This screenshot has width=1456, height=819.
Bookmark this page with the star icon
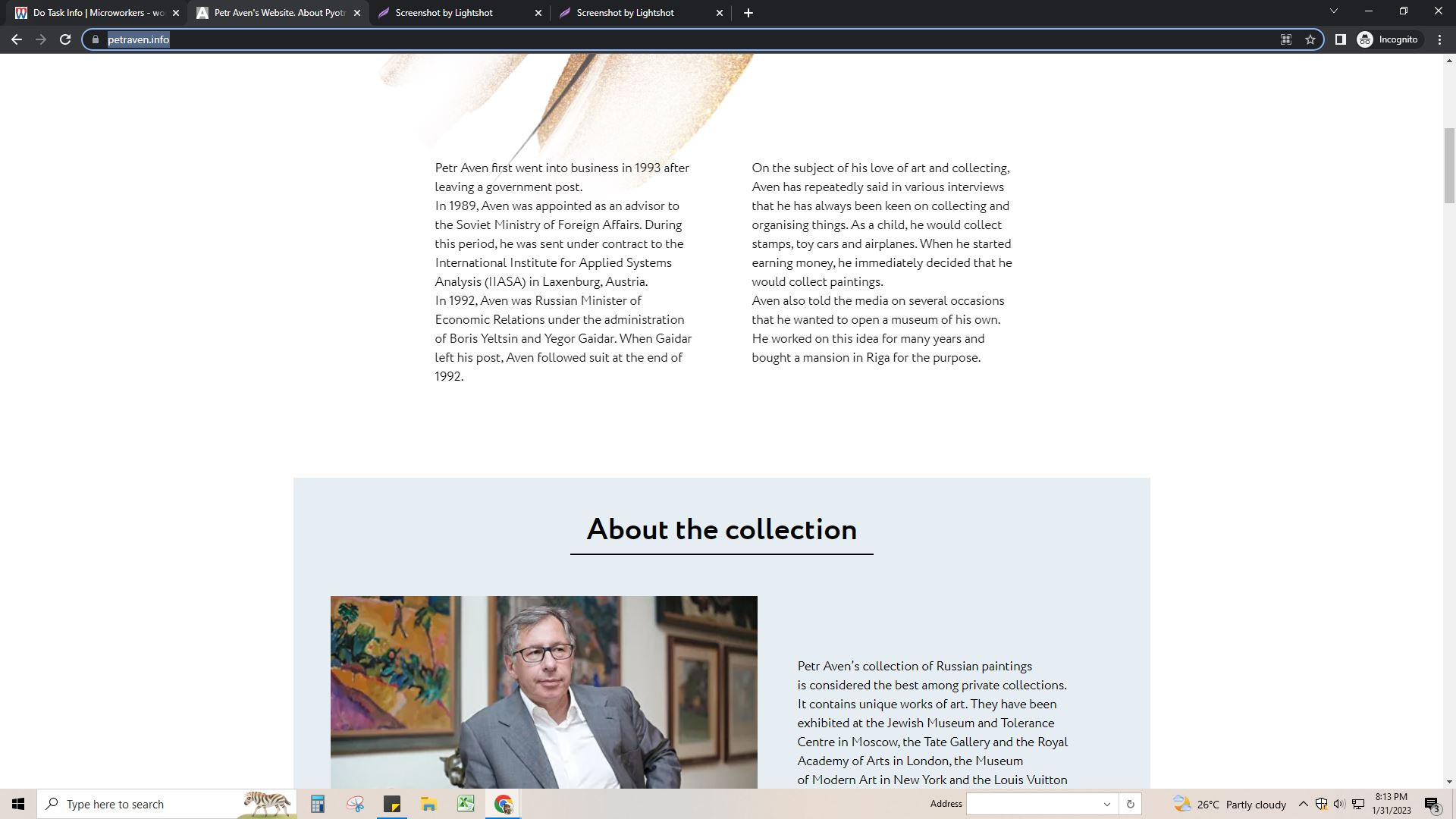[1310, 39]
